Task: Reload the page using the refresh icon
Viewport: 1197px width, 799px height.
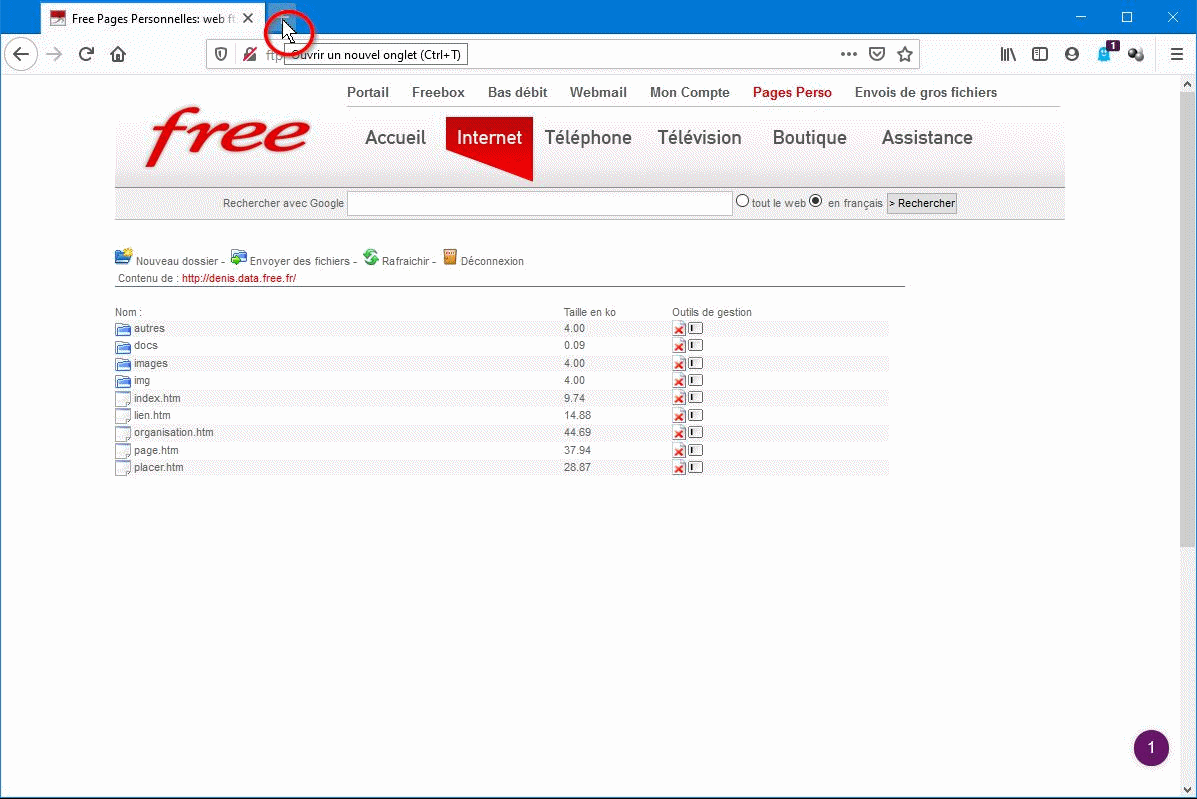Action: pos(86,54)
